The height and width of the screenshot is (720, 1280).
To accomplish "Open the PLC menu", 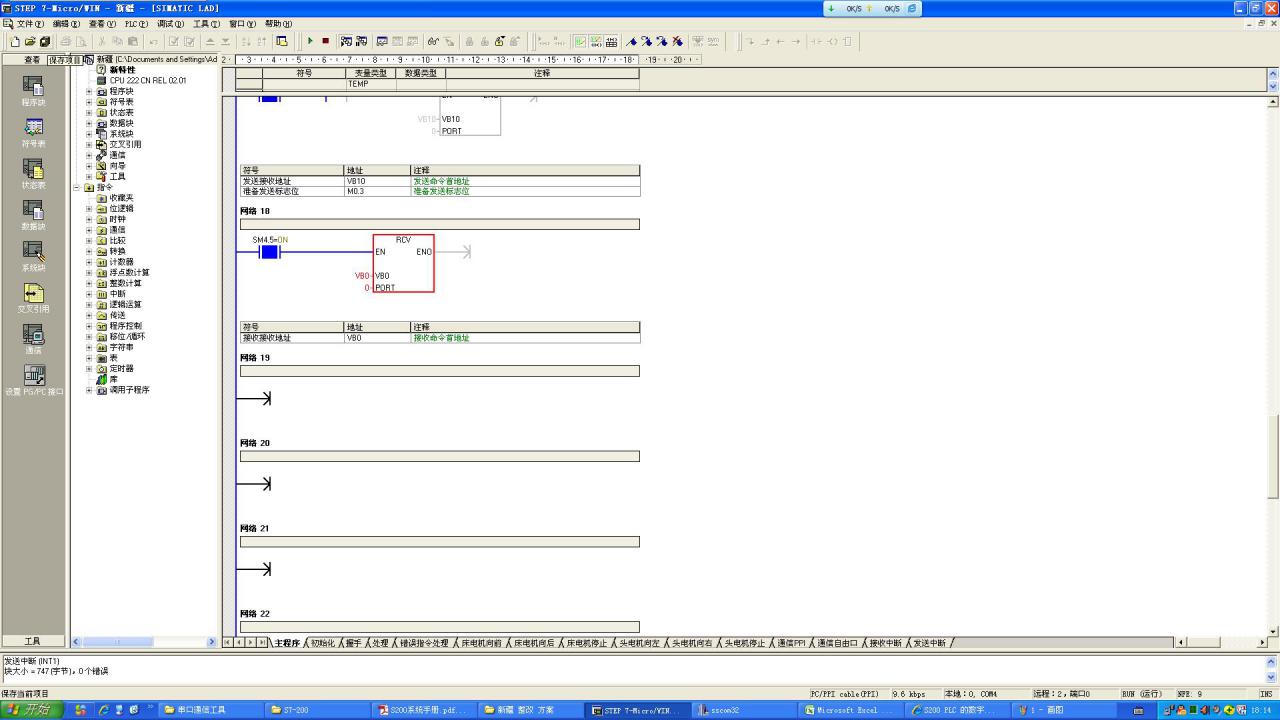I will click(136, 23).
